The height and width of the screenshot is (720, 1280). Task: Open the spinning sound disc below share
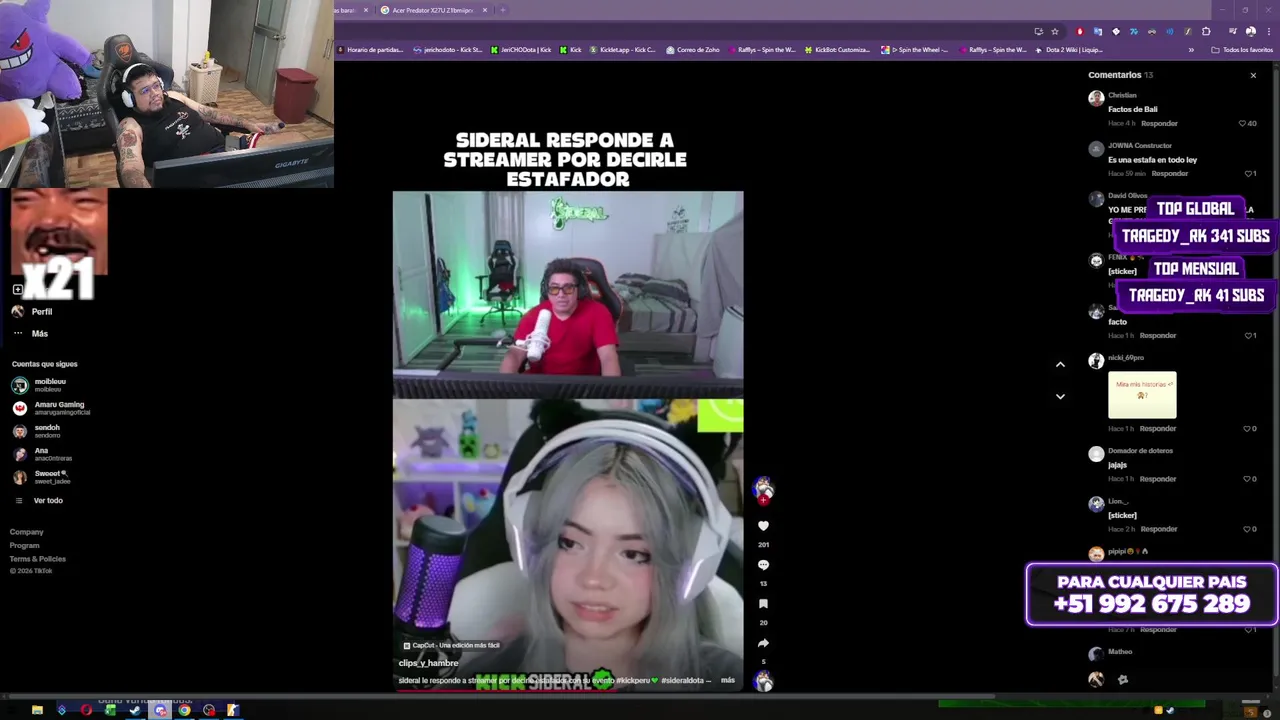pyautogui.click(x=764, y=682)
